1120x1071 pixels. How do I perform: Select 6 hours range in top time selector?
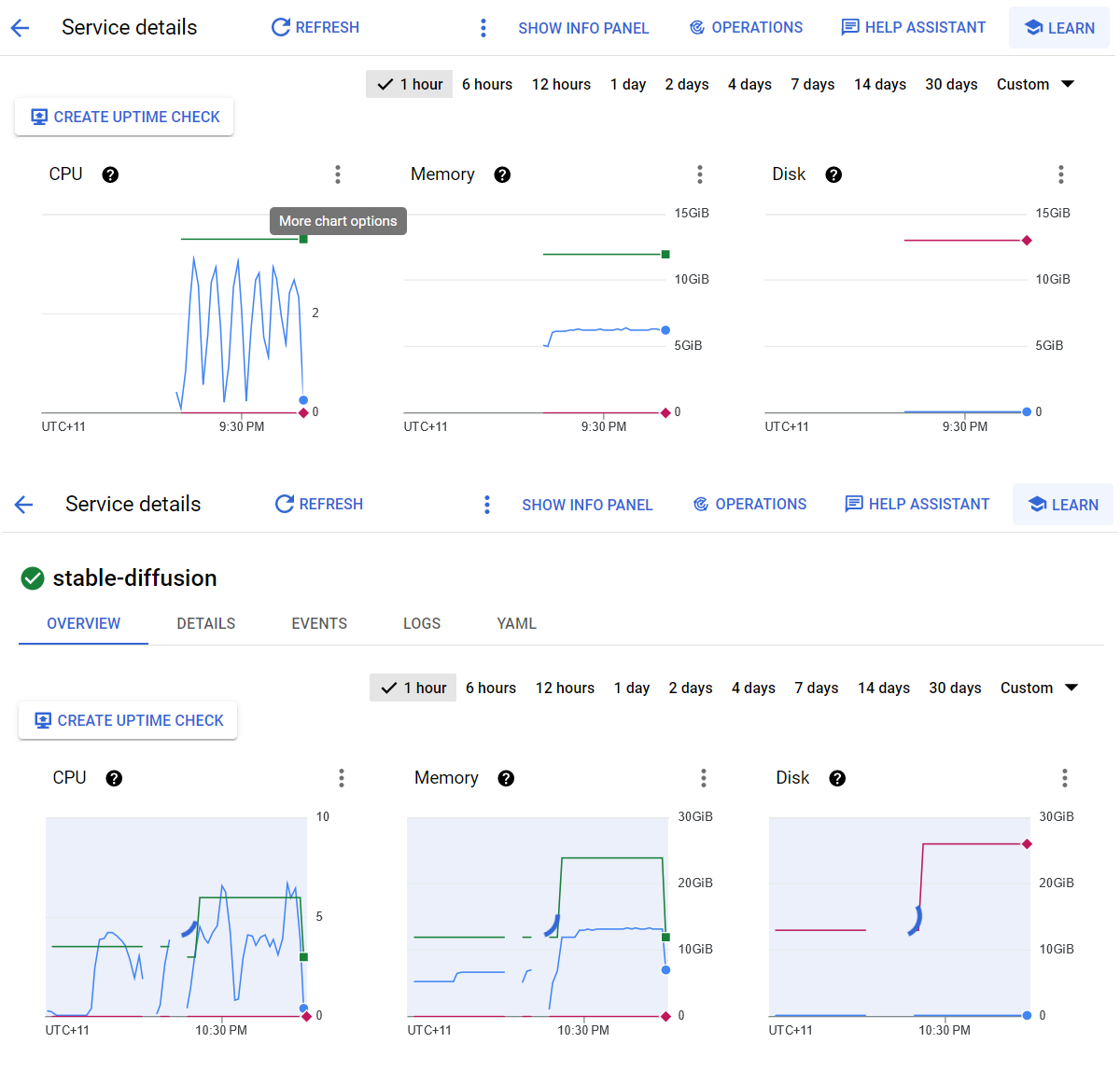tap(487, 84)
